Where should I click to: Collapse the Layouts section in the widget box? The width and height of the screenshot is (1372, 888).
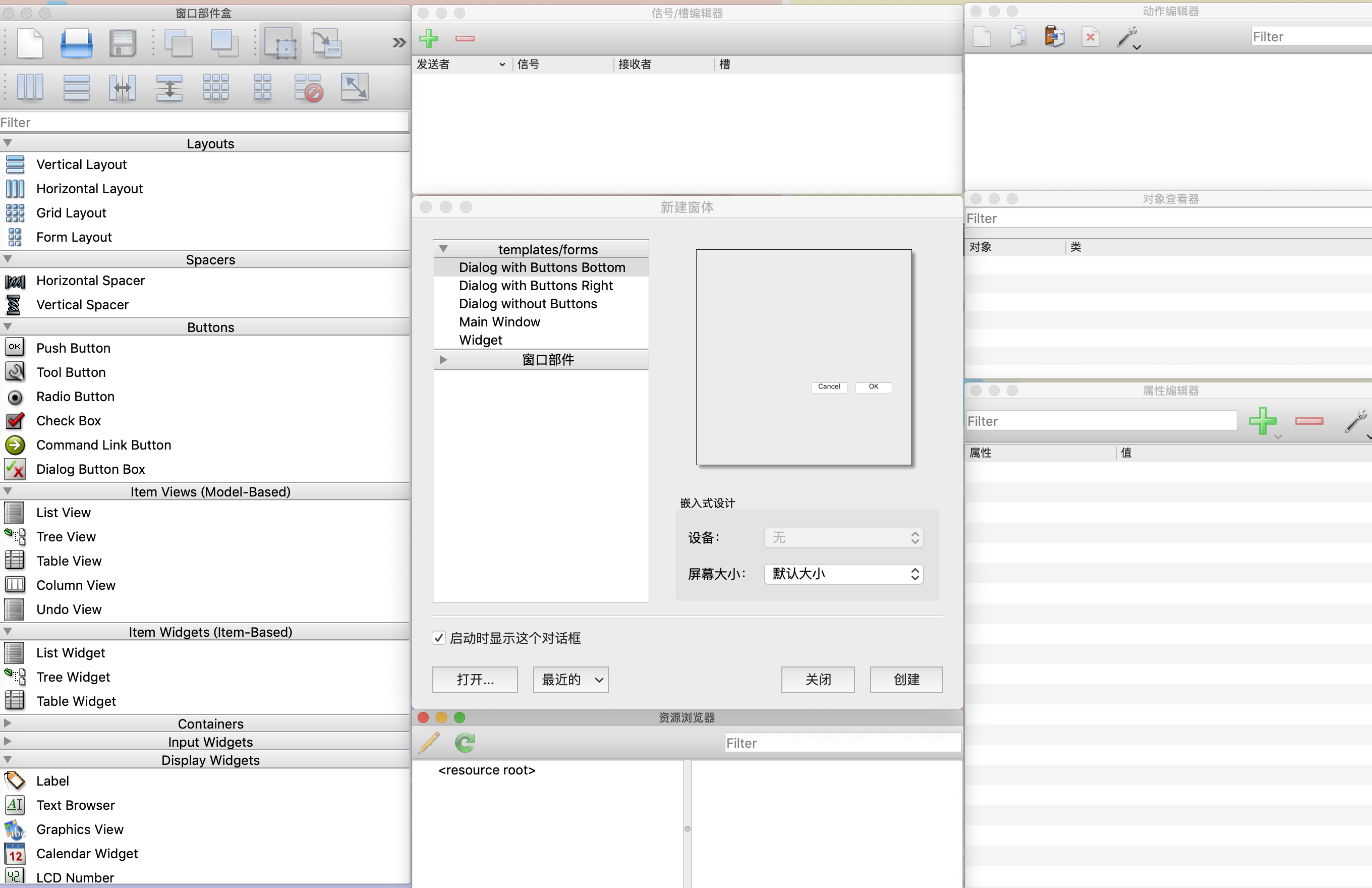pyautogui.click(x=8, y=142)
